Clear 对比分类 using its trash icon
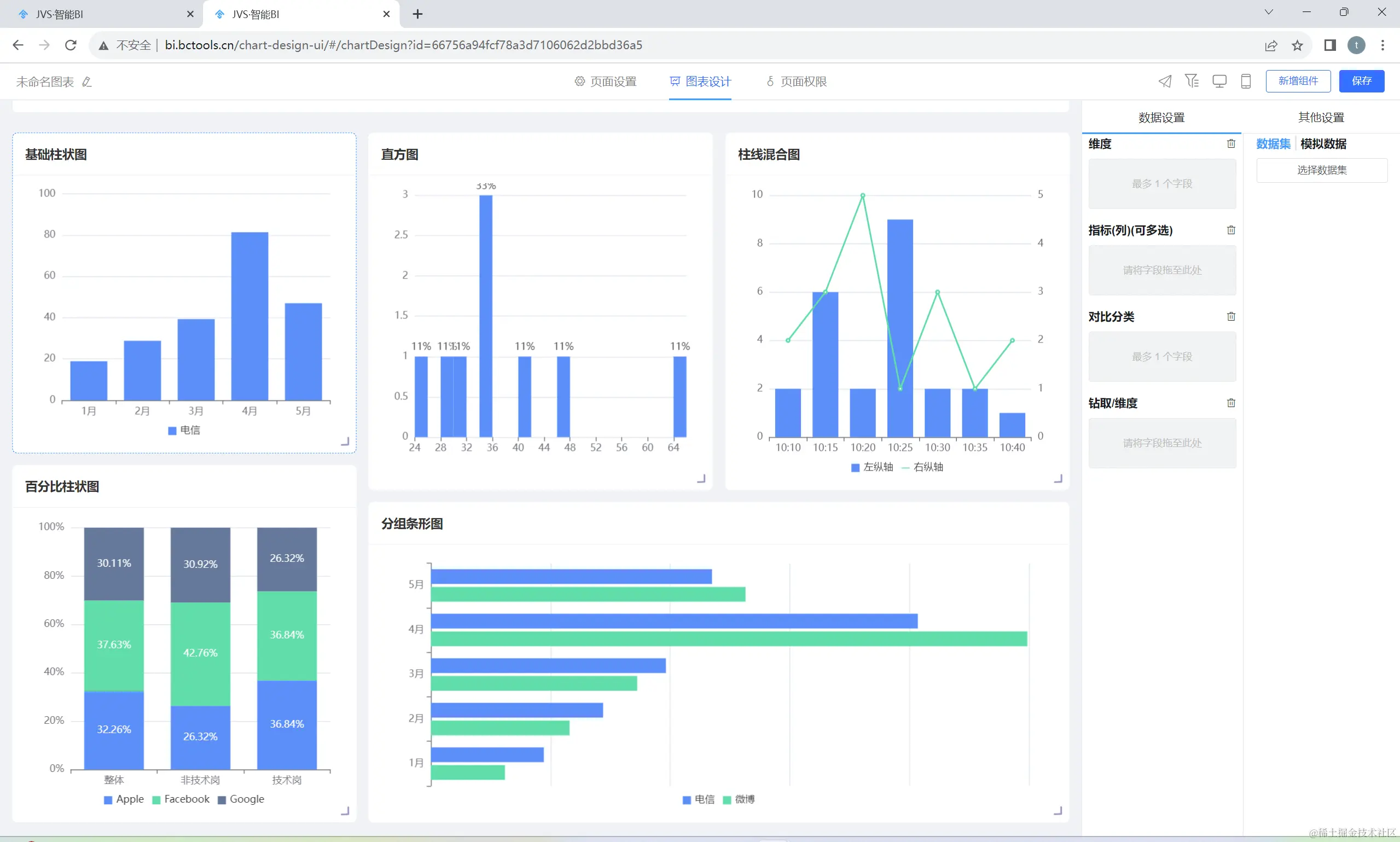Viewport: 1400px width, 842px height. click(1231, 317)
